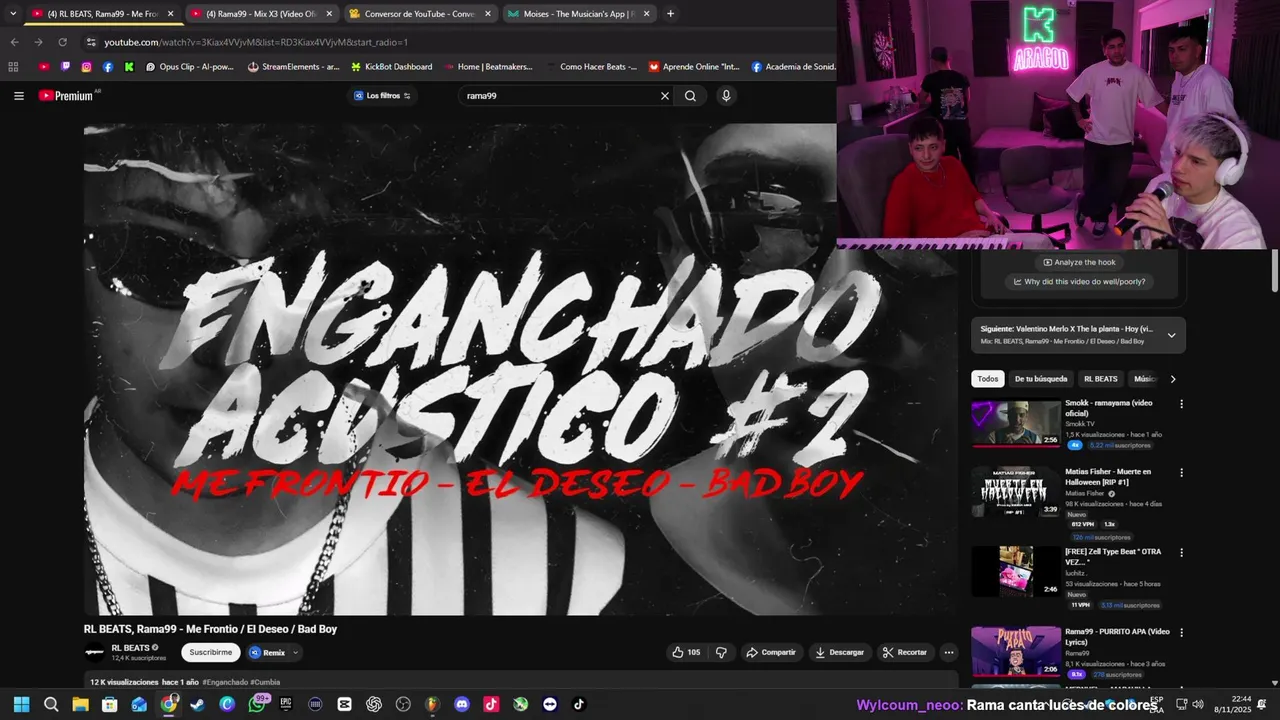This screenshot has width=1280, height=720.
Task: Open Steam from the taskbar
Action: point(198,704)
